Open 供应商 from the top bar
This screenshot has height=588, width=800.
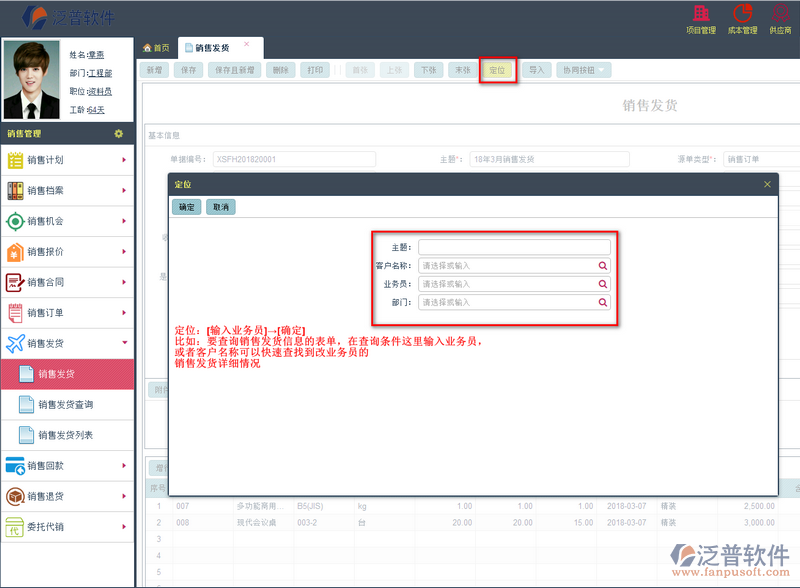pos(780,19)
